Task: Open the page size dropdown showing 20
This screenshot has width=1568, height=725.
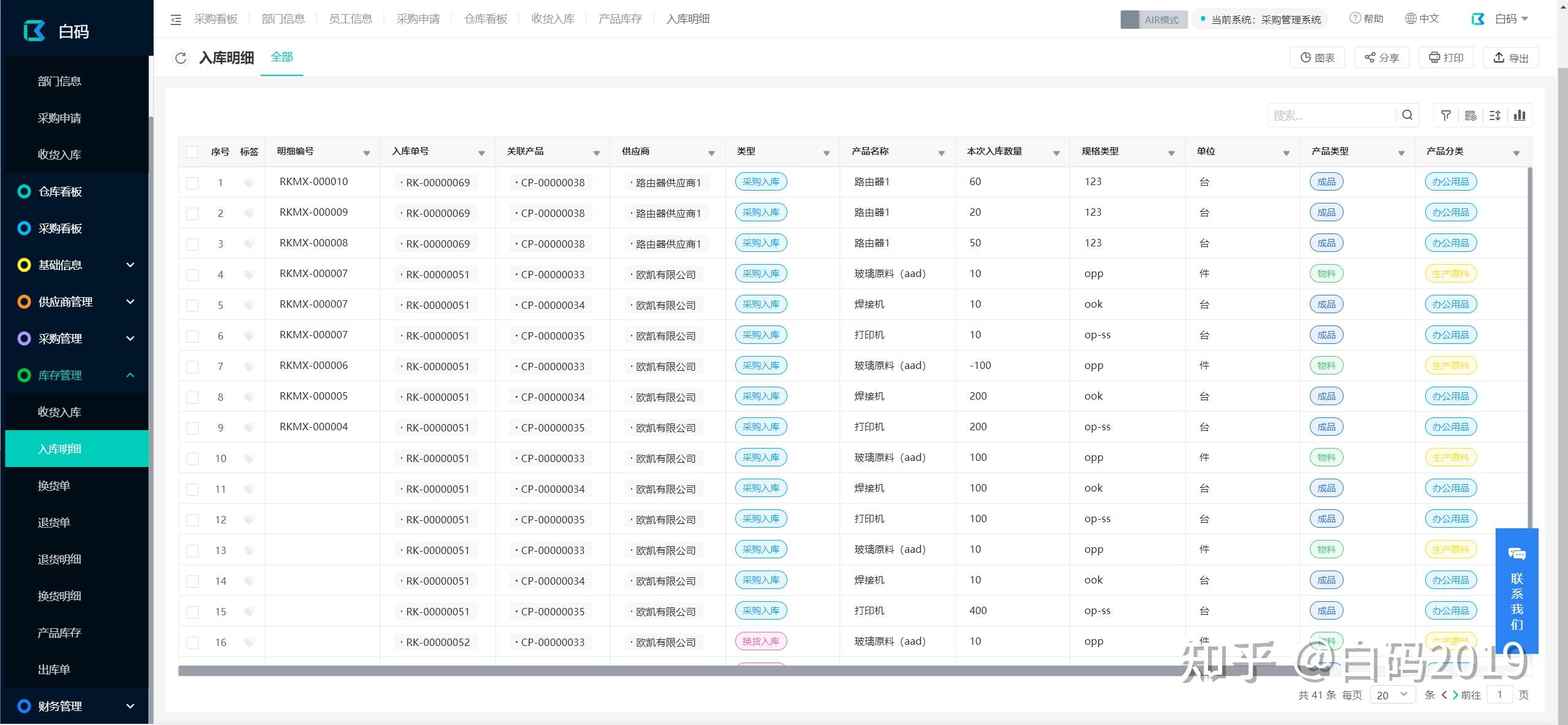Action: 1393,695
